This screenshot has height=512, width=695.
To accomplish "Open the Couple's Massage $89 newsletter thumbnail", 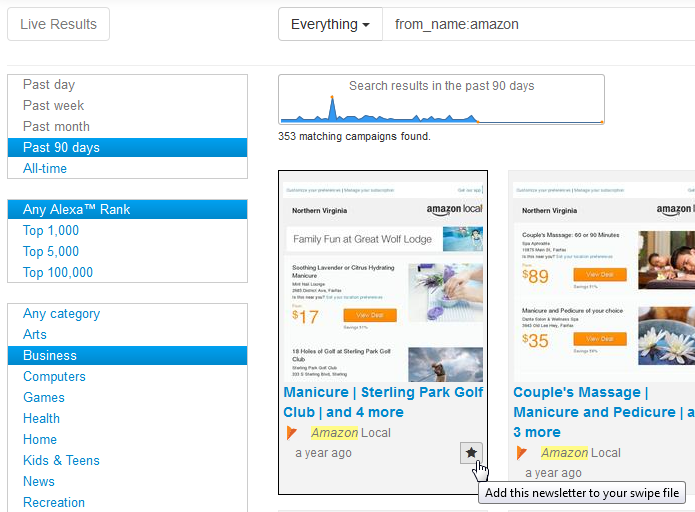I will tap(604, 282).
